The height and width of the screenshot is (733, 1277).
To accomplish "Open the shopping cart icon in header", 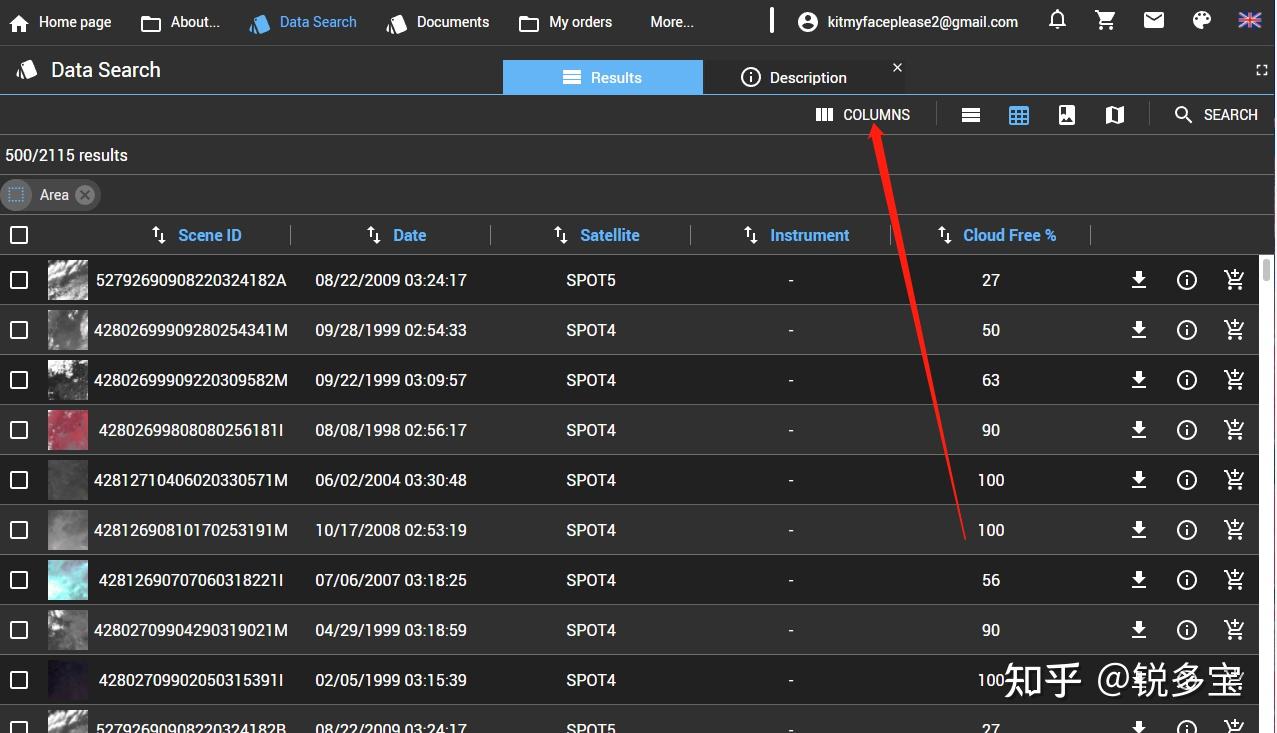I will pos(1105,20).
